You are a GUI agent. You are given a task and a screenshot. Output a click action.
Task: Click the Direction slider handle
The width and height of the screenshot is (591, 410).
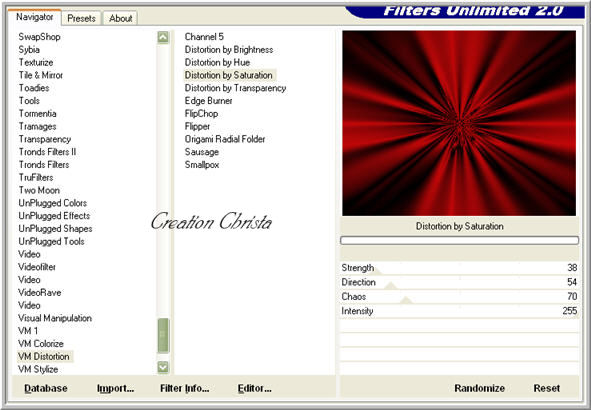coord(391,286)
